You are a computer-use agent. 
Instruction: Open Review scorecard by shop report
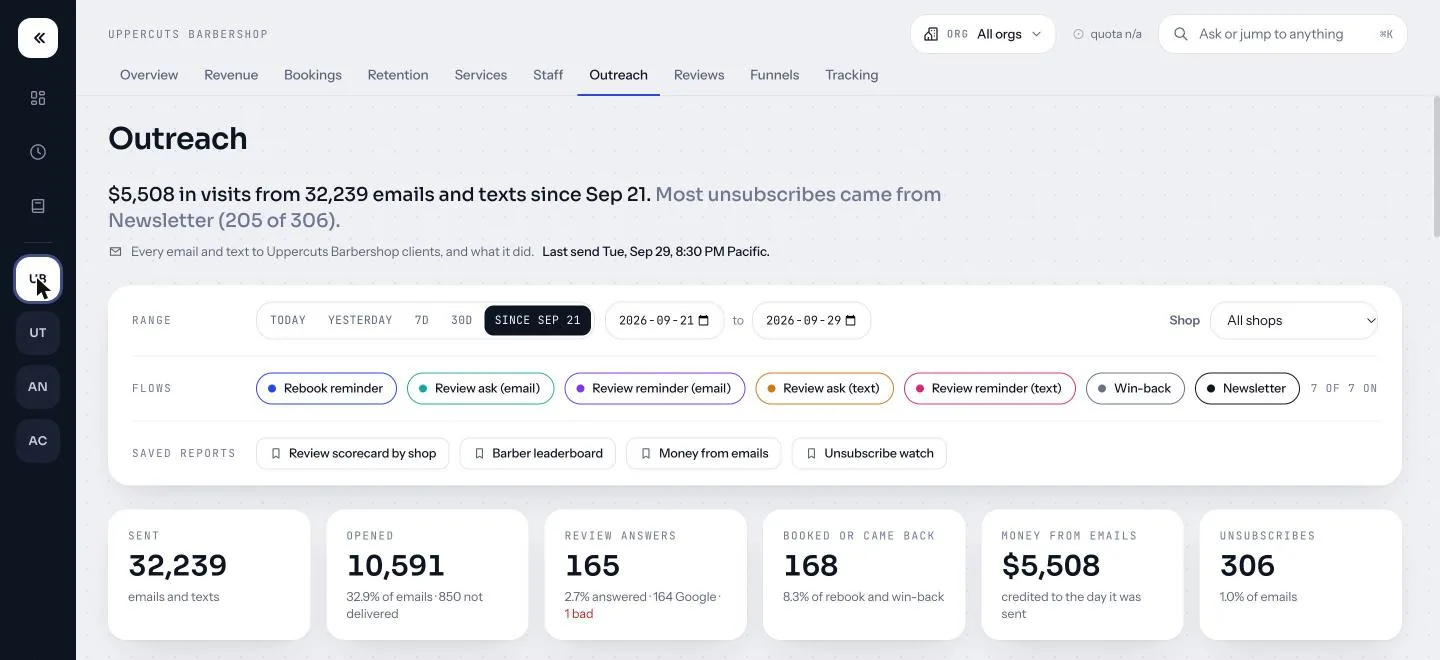pos(353,454)
